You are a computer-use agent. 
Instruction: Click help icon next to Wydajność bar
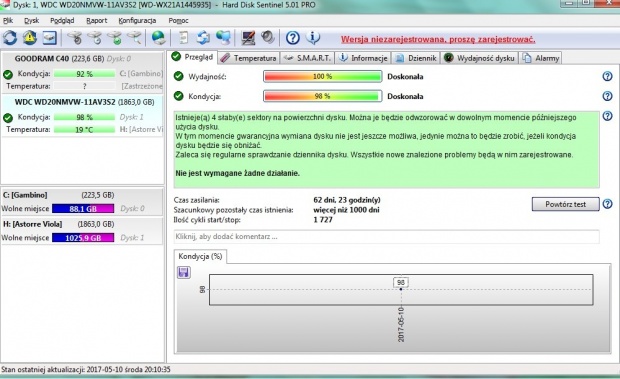tap(607, 76)
